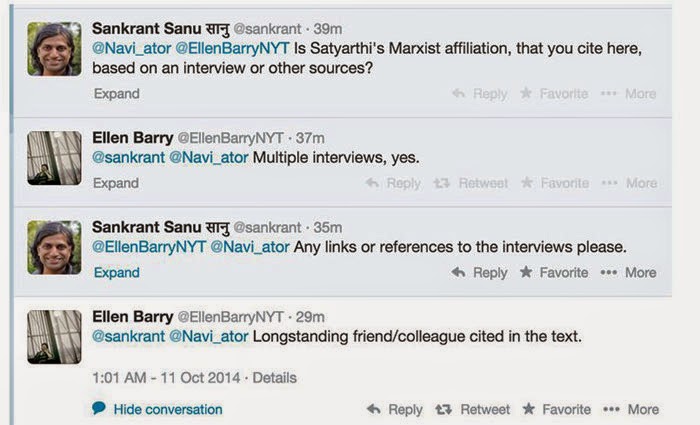Image resolution: width=700 pixels, height=425 pixels.
Task: Open Details link beside the 1:01 AM timestamp
Action: click(274, 378)
